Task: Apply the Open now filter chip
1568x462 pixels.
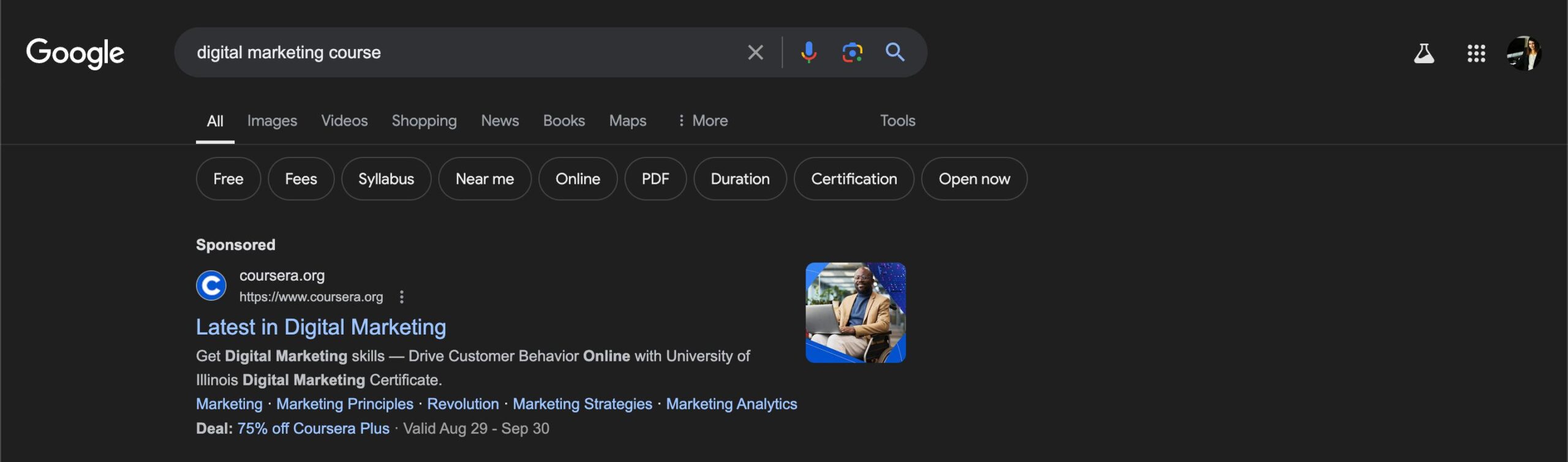Action: pyautogui.click(x=974, y=179)
